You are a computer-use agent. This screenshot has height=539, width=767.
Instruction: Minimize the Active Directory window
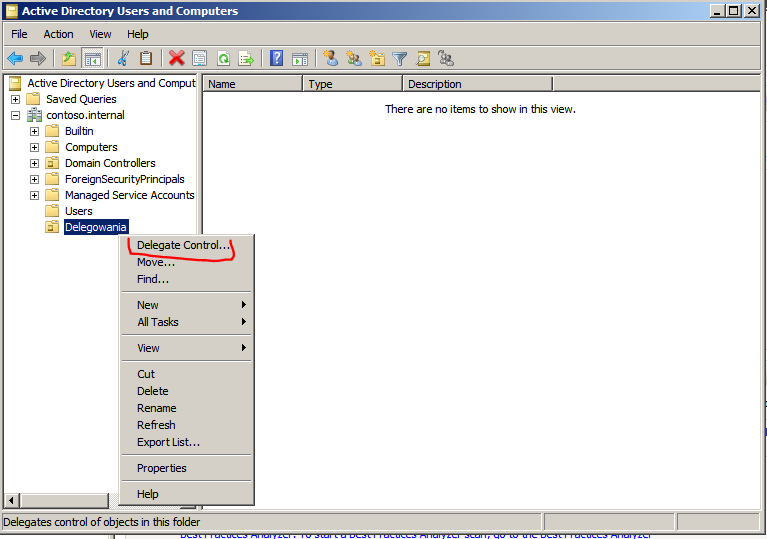pos(718,11)
